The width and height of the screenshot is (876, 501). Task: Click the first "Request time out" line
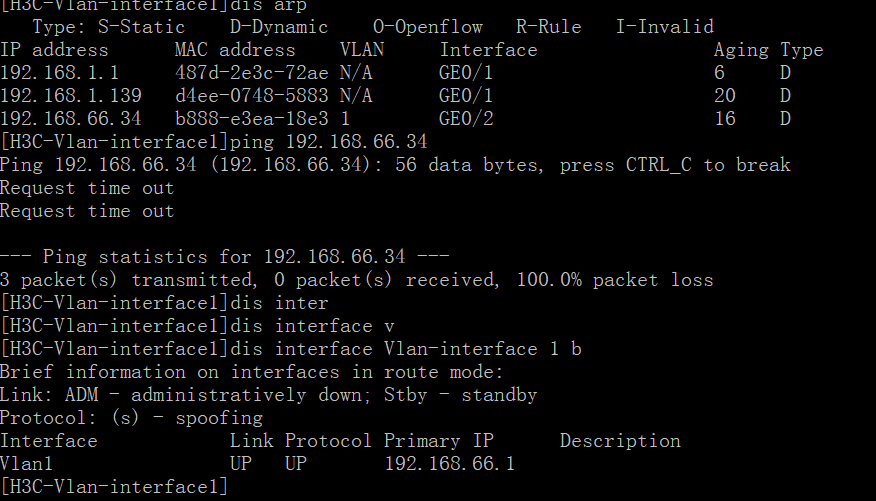87,188
